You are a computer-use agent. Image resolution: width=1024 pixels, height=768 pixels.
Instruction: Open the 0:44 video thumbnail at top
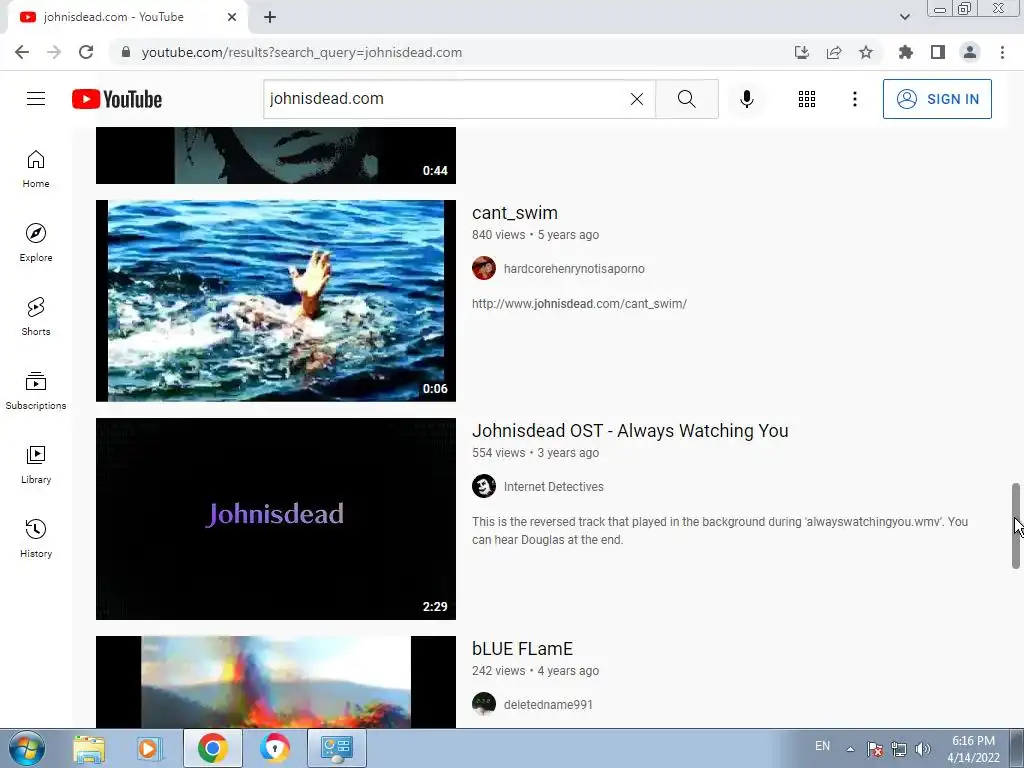coord(276,155)
